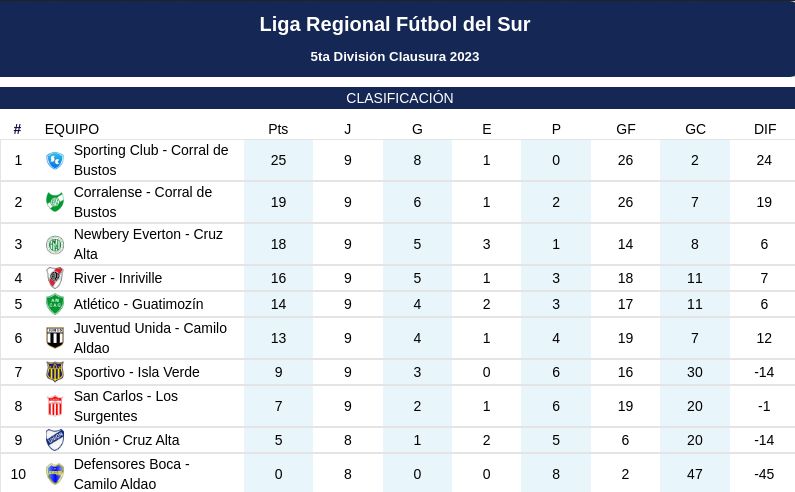The width and height of the screenshot is (795, 492).
Task: Click the CLASIFICACIÓN section header bar
Action: tap(398, 98)
